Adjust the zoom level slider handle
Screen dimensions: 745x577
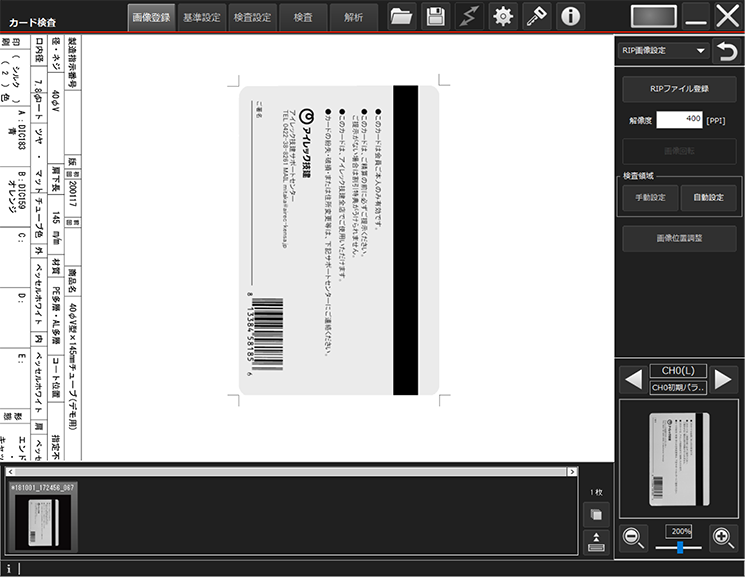pyautogui.click(x=680, y=548)
